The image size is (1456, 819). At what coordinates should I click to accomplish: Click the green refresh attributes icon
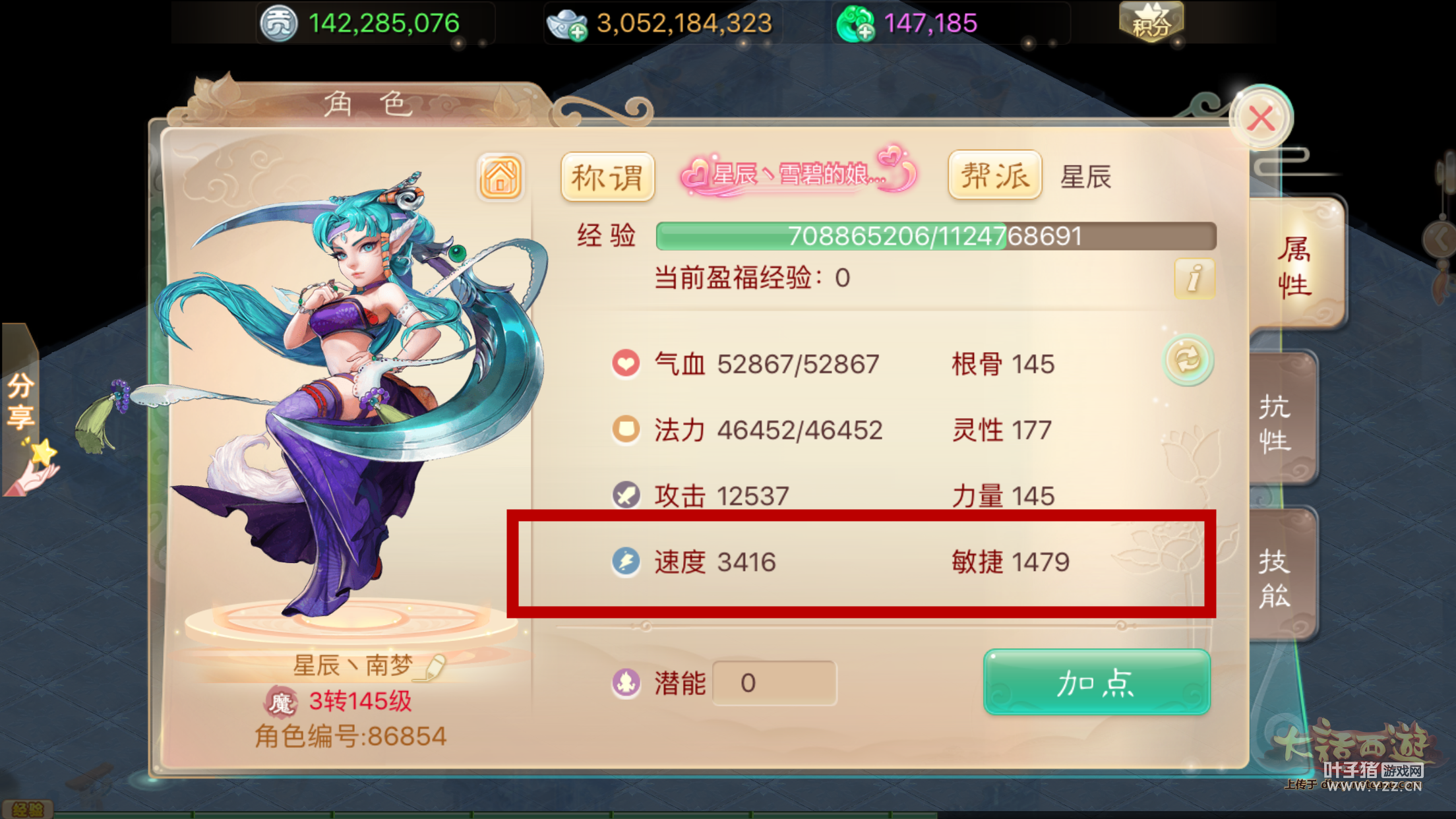(1188, 360)
